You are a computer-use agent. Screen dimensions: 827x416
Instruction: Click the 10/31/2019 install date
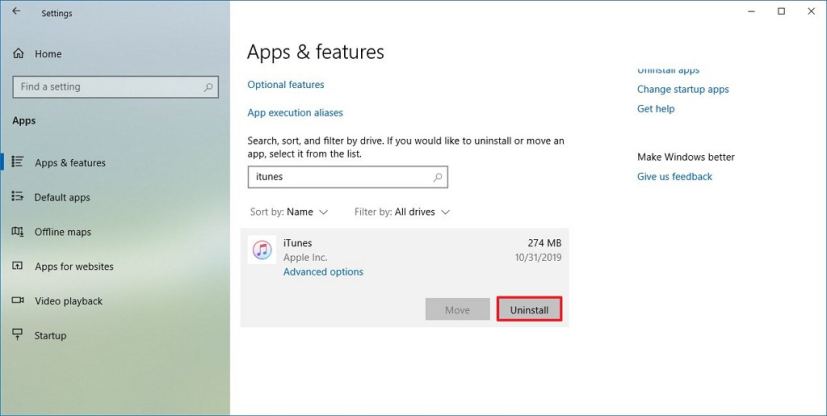click(538, 258)
